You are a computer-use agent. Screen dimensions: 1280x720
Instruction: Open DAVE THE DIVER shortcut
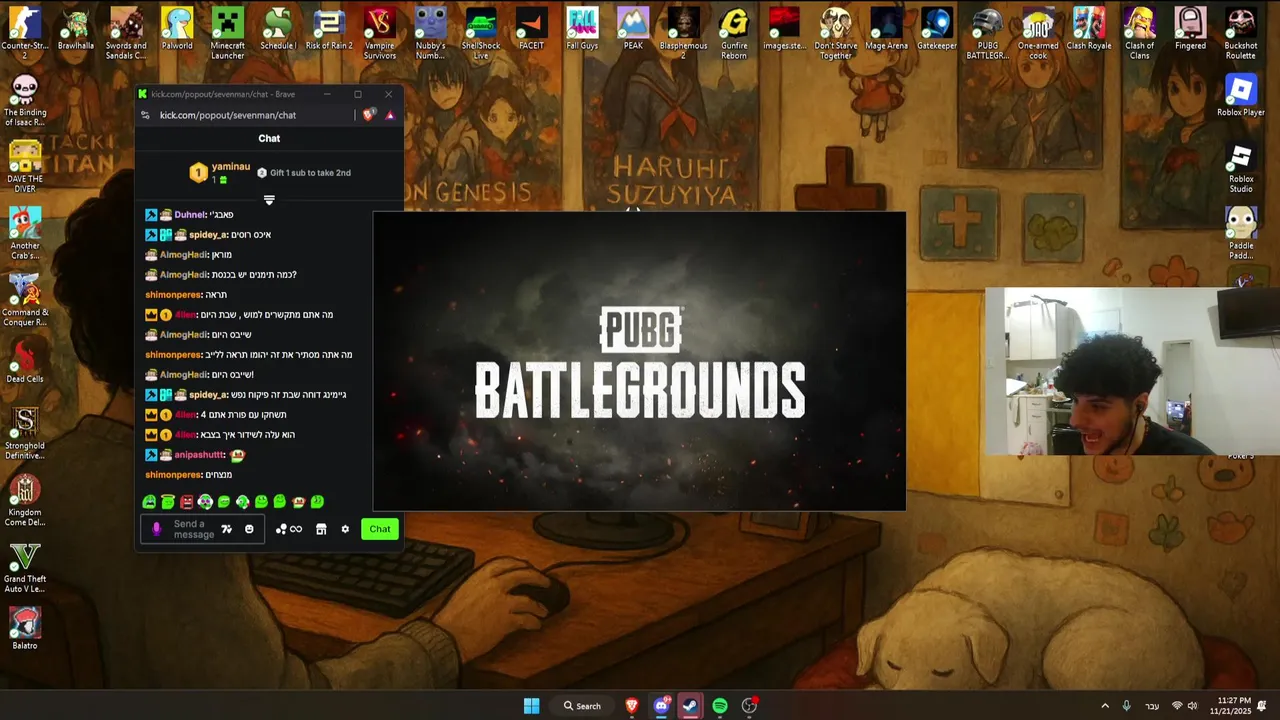tap(25, 166)
